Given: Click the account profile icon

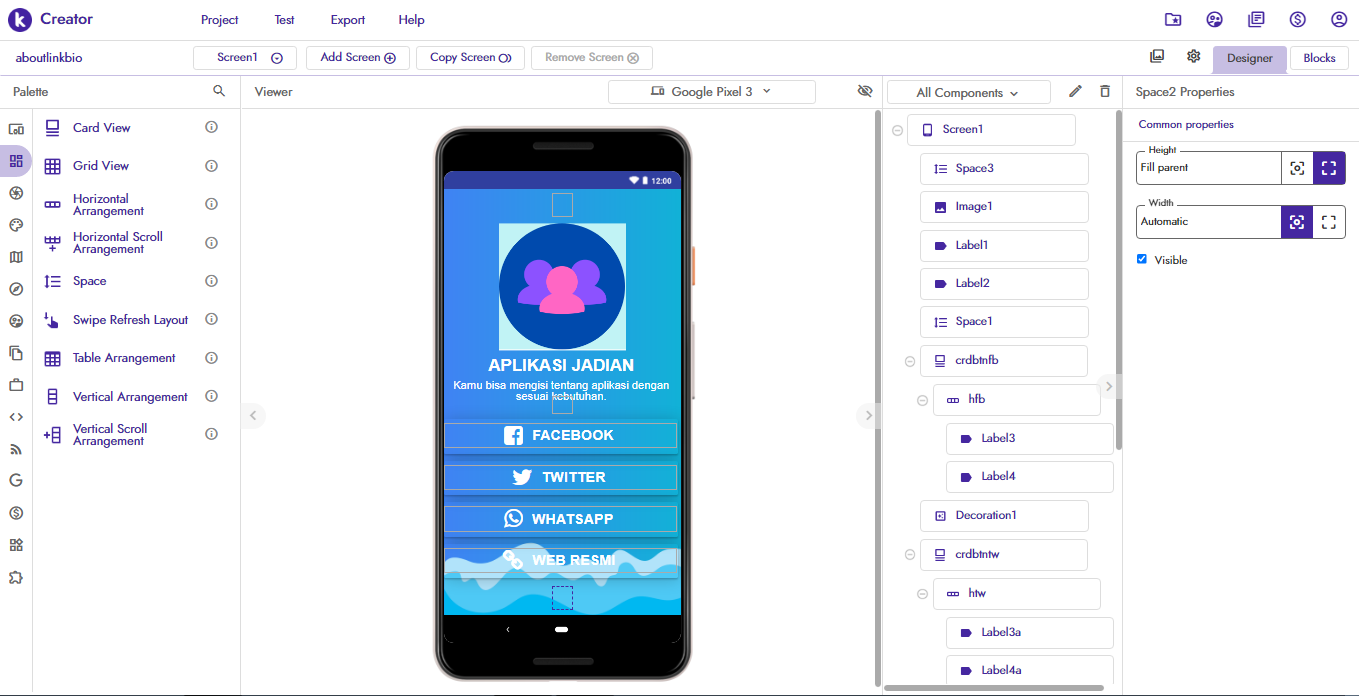Looking at the screenshot, I should click(1339, 20).
